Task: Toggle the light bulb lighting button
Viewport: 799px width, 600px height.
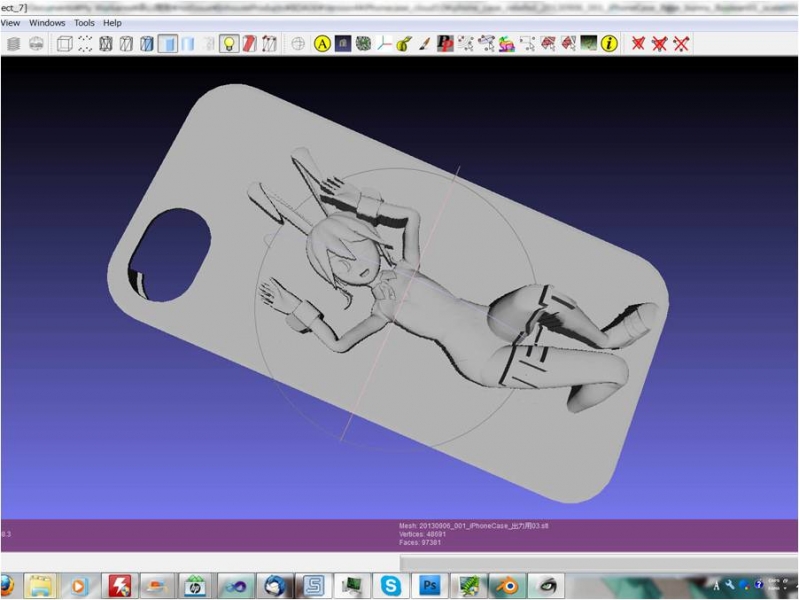Action: coord(229,44)
